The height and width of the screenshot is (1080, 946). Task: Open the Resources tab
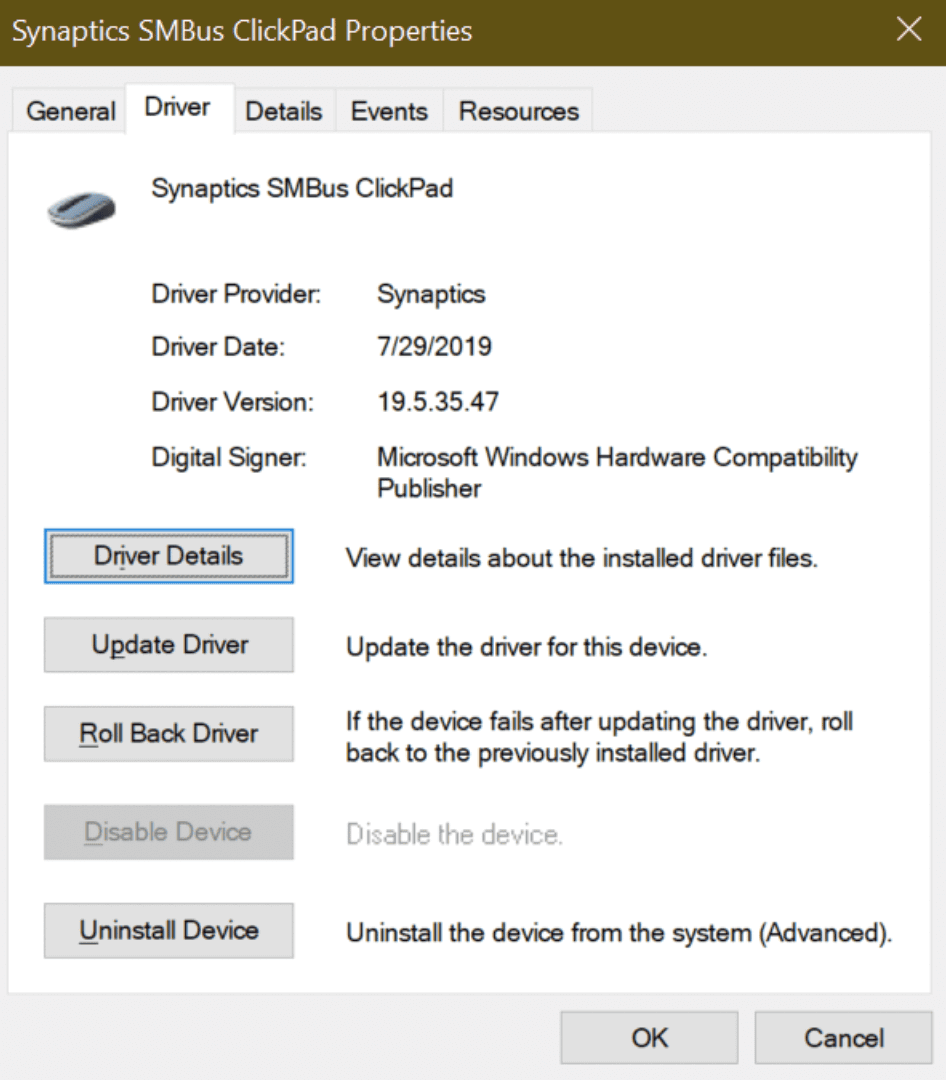coord(517,111)
